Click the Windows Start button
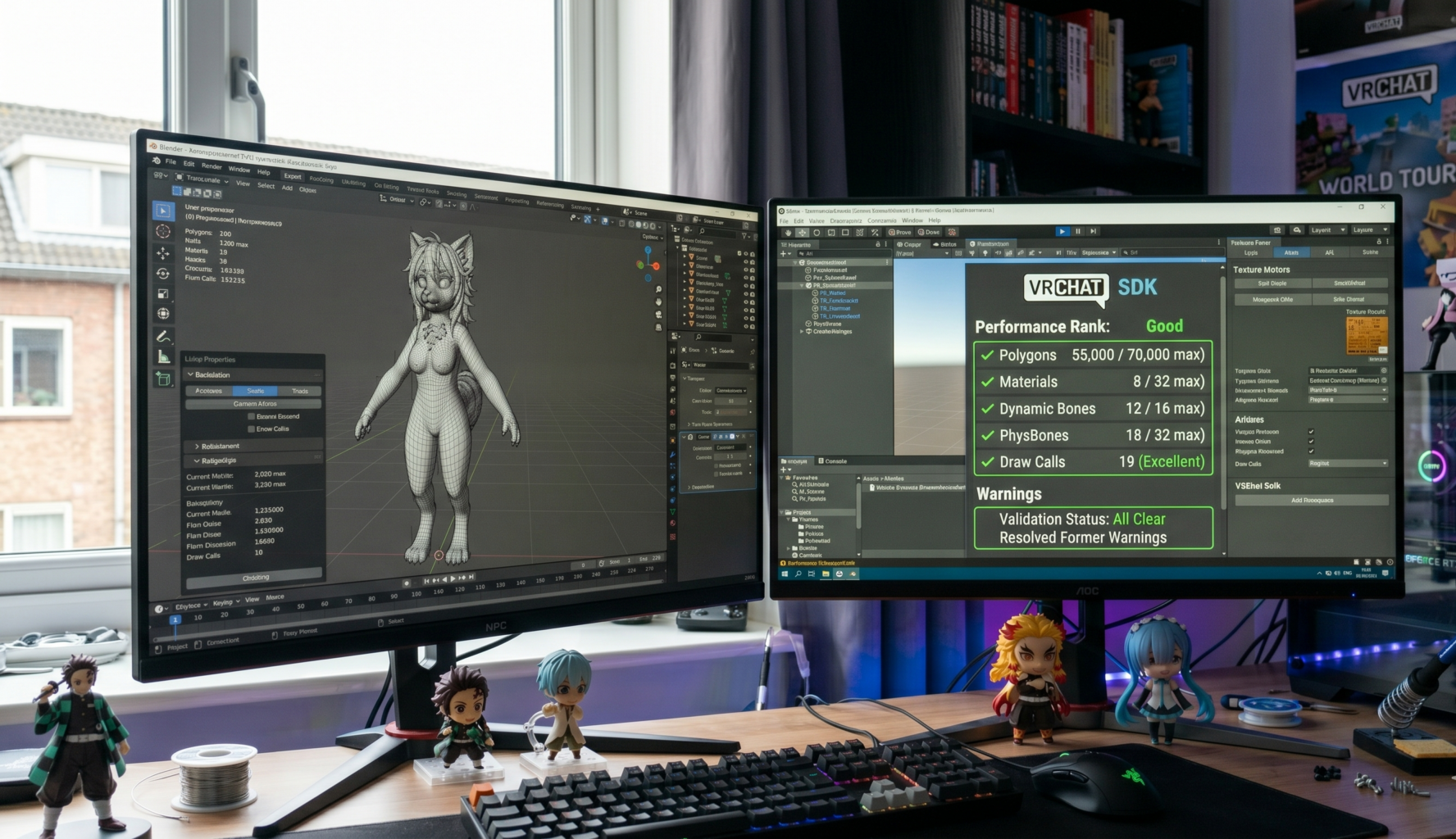The width and height of the screenshot is (1456, 839). pyautogui.click(x=785, y=574)
